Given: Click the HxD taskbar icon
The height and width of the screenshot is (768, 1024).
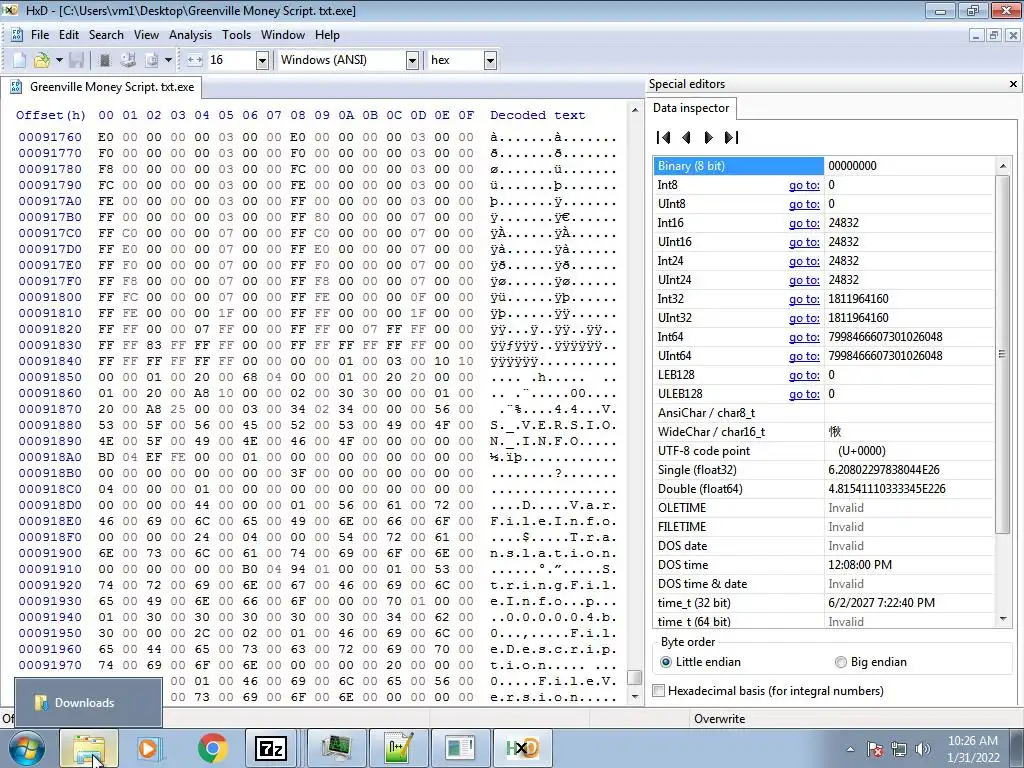Looking at the screenshot, I should (x=522, y=748).
